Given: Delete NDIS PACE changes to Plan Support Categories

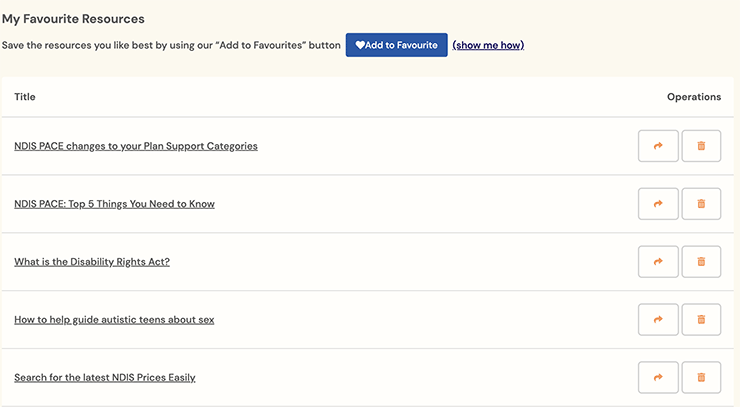Looking at the screenshot, I should tap(701, 146).
